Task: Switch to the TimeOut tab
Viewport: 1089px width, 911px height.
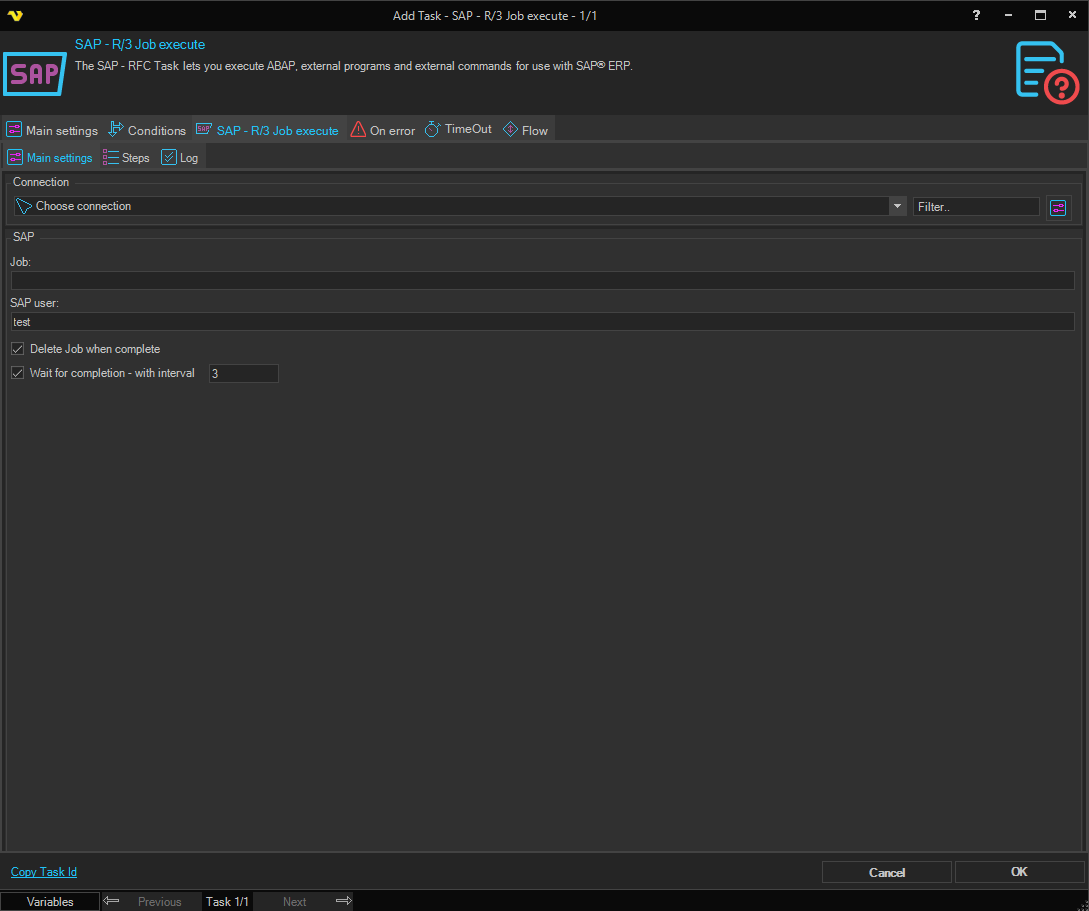Action: click(x=458, y=130)
